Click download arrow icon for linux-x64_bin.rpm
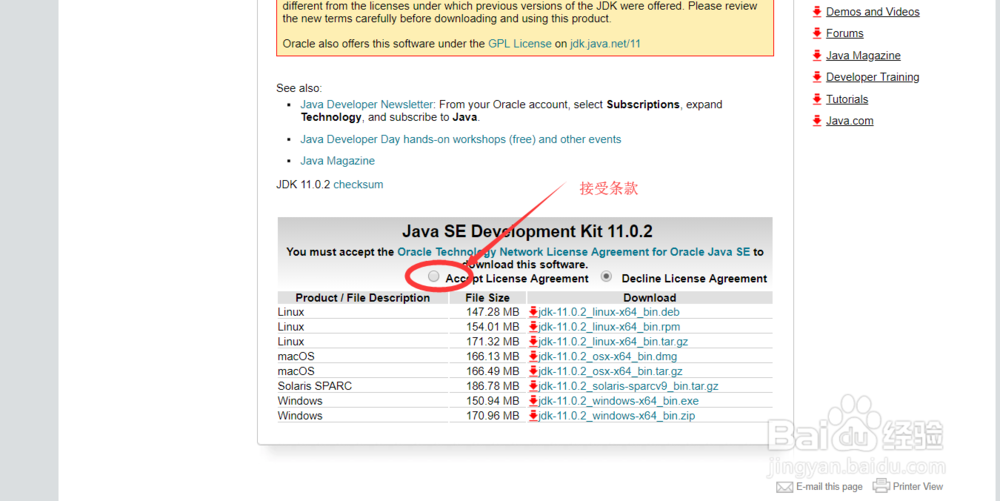 click(534, 327)
